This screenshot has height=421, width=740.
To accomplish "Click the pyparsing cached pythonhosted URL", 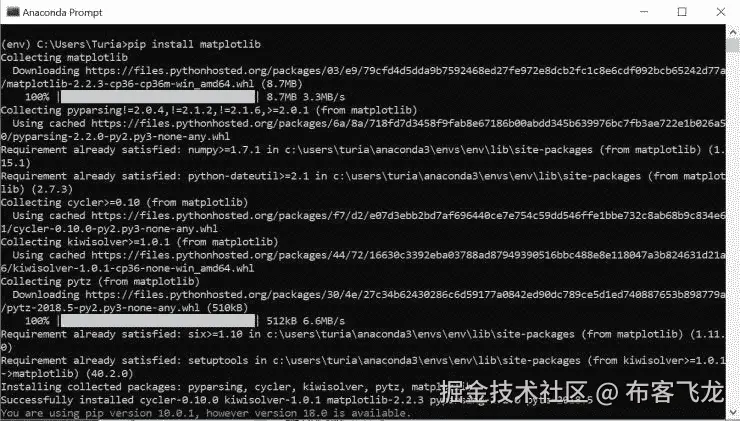I will point(408,124).
